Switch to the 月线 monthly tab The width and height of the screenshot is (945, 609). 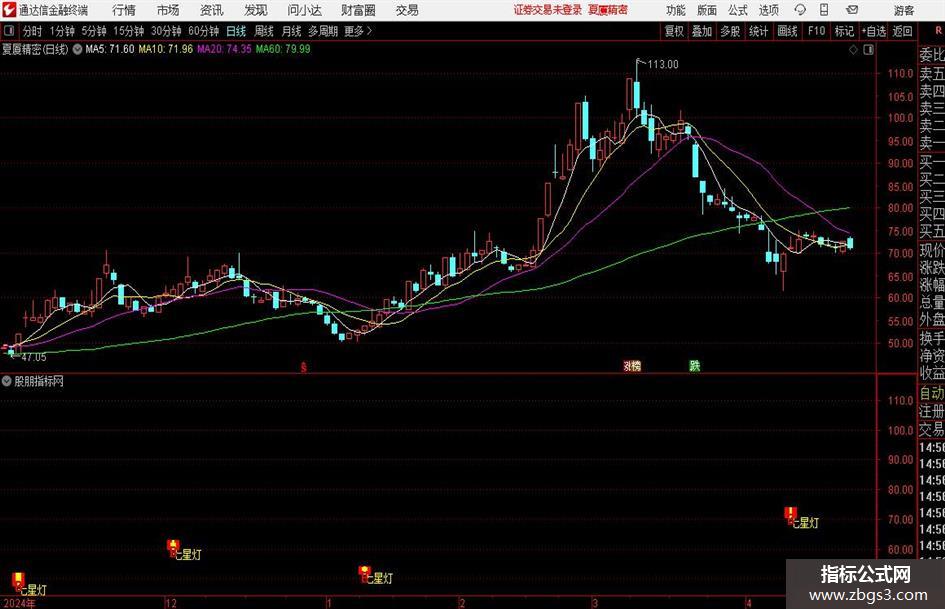pyautogui.click(x=292, y=31)
